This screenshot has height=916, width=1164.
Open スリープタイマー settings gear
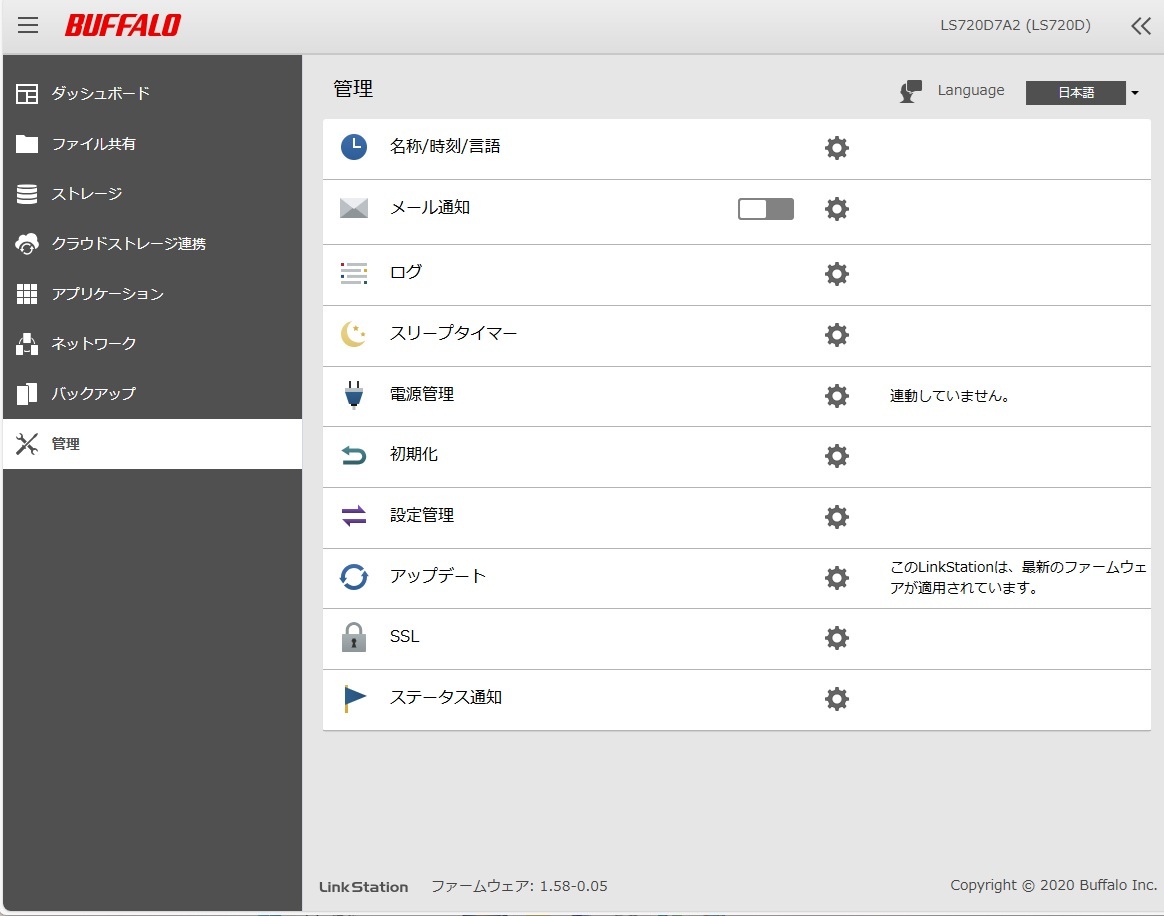point(836,334)
